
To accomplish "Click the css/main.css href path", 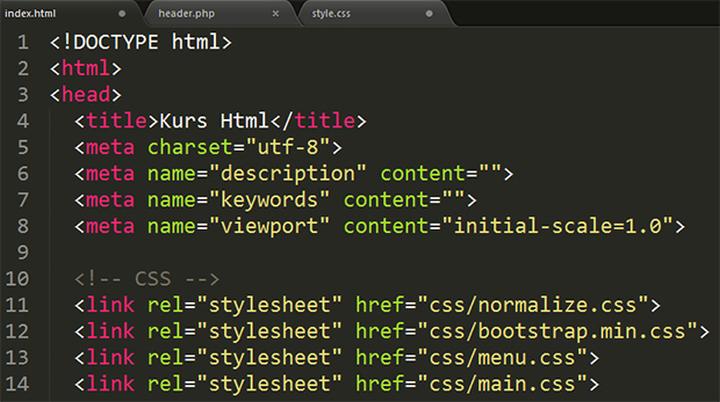I will tap(507, 382).
